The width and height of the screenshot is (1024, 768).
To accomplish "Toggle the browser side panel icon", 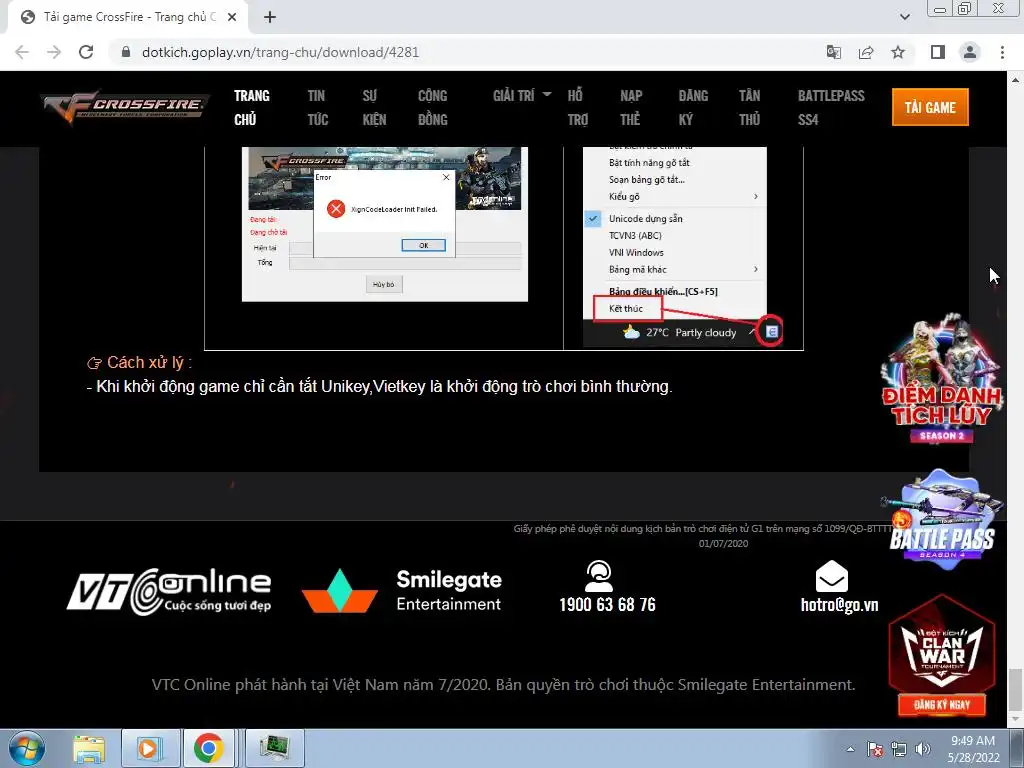I will coord(938,52).
